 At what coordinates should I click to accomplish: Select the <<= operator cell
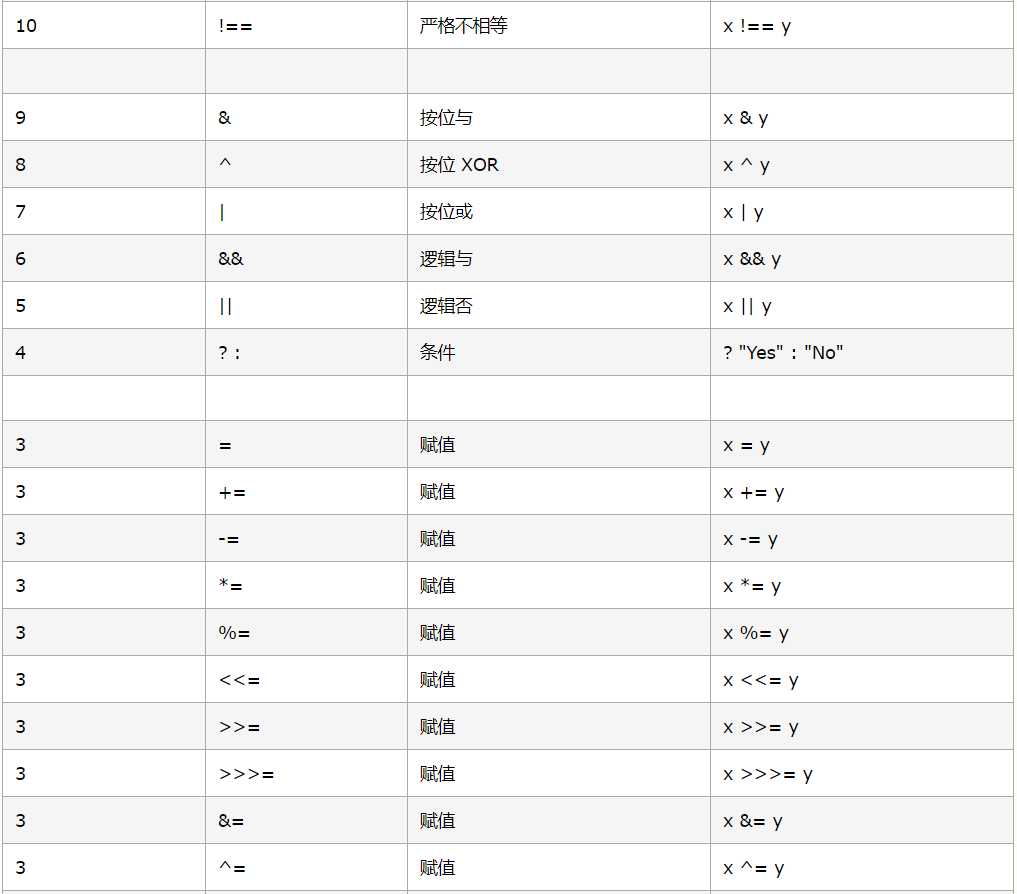tap(306, 679)
